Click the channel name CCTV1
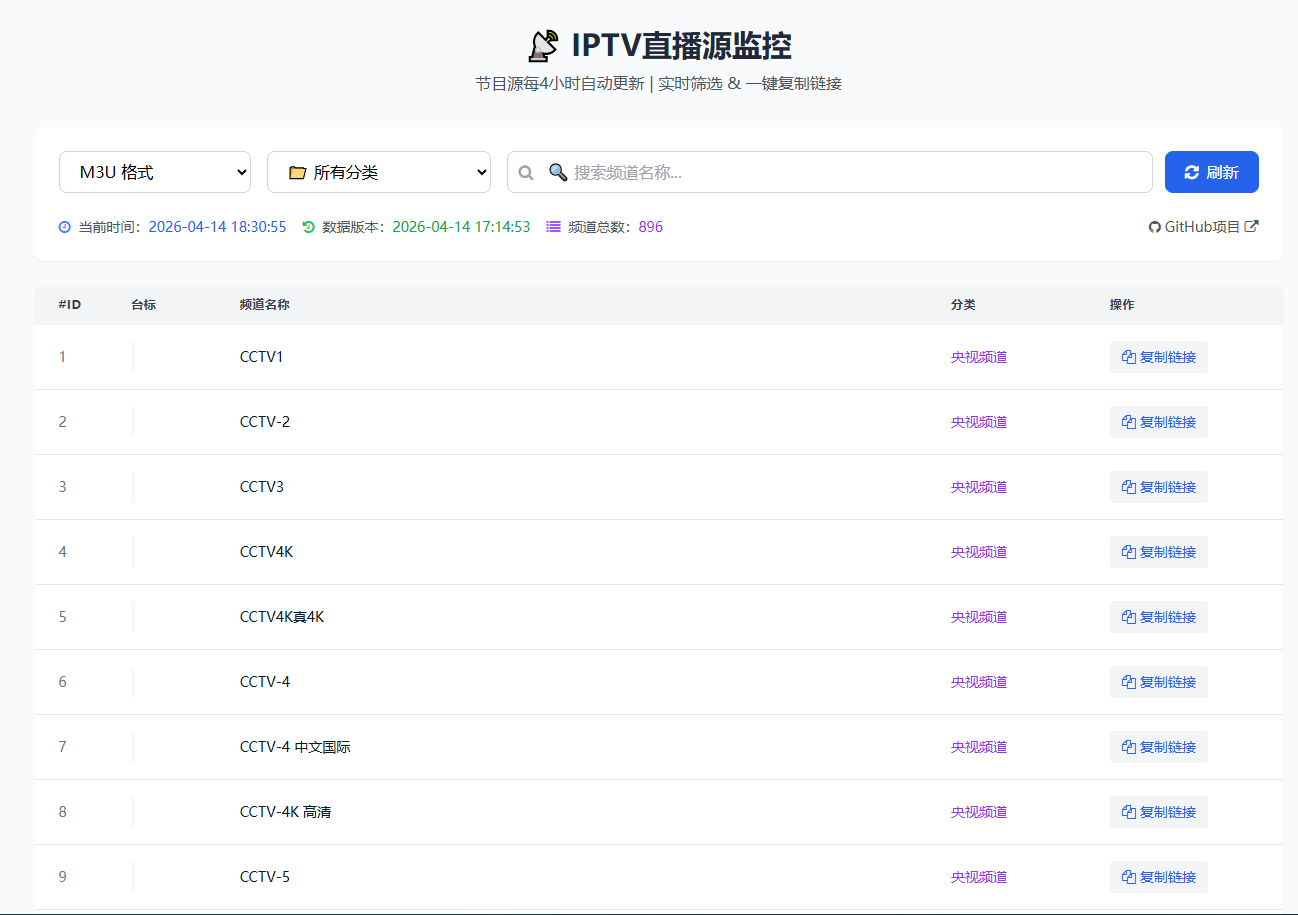The image size is (1298, 915). (262, 357)
